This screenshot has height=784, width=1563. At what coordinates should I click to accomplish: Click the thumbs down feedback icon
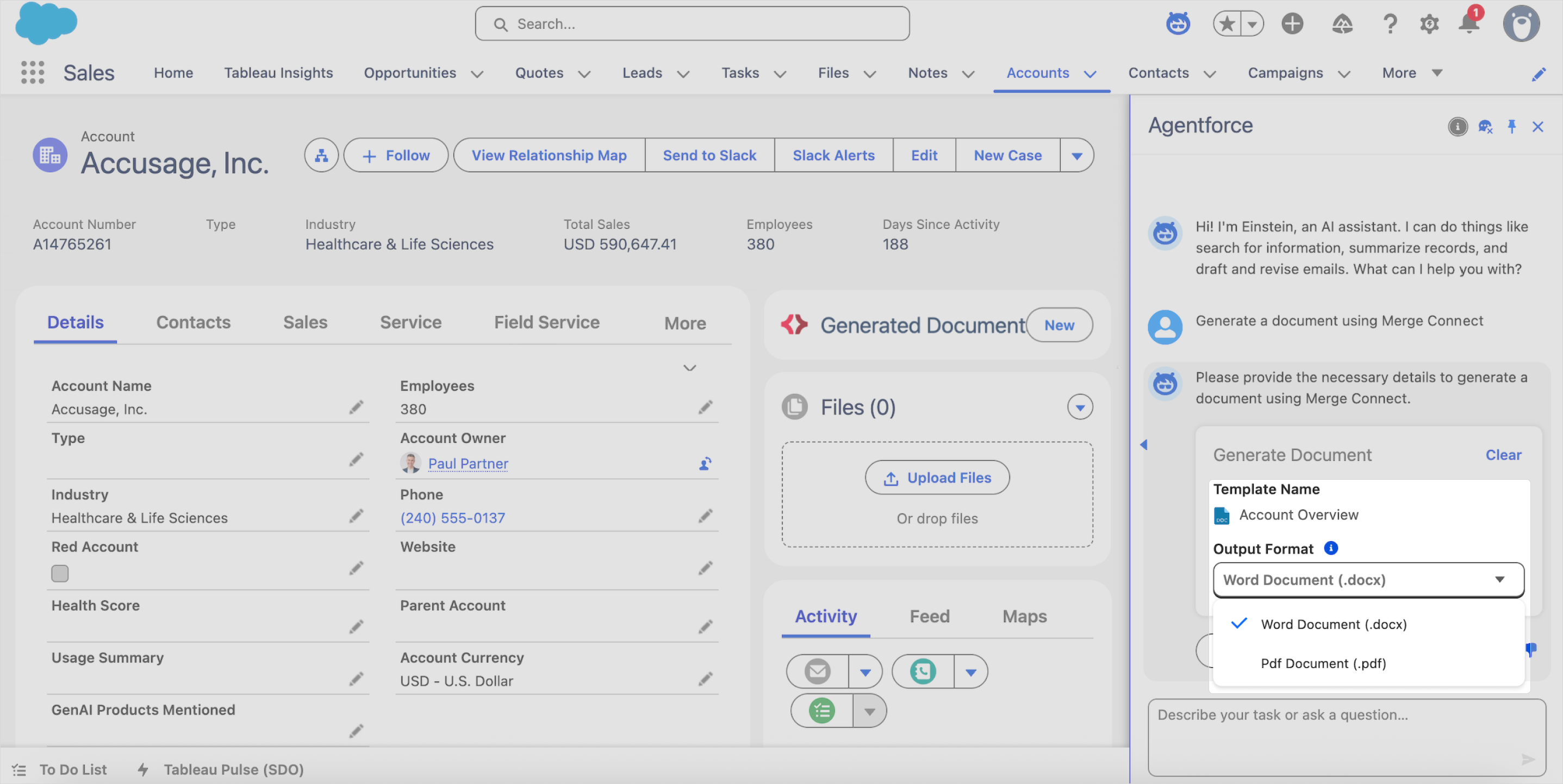1531,649
